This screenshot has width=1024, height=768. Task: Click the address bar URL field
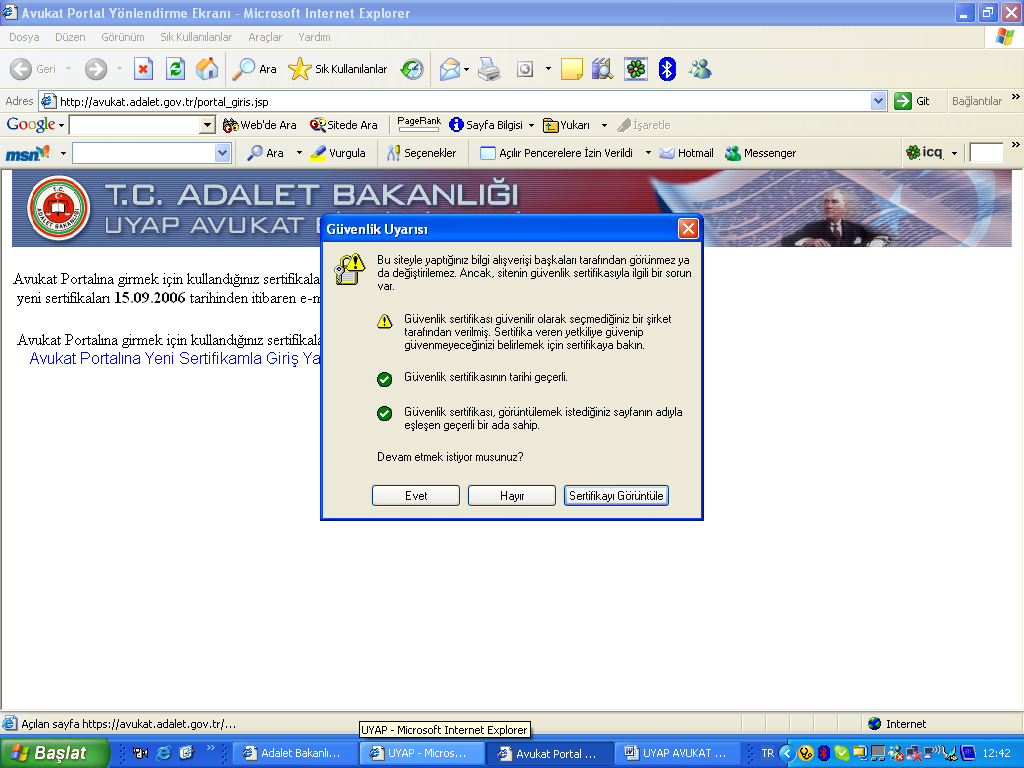pyautogui.click(x=455, y=101)
